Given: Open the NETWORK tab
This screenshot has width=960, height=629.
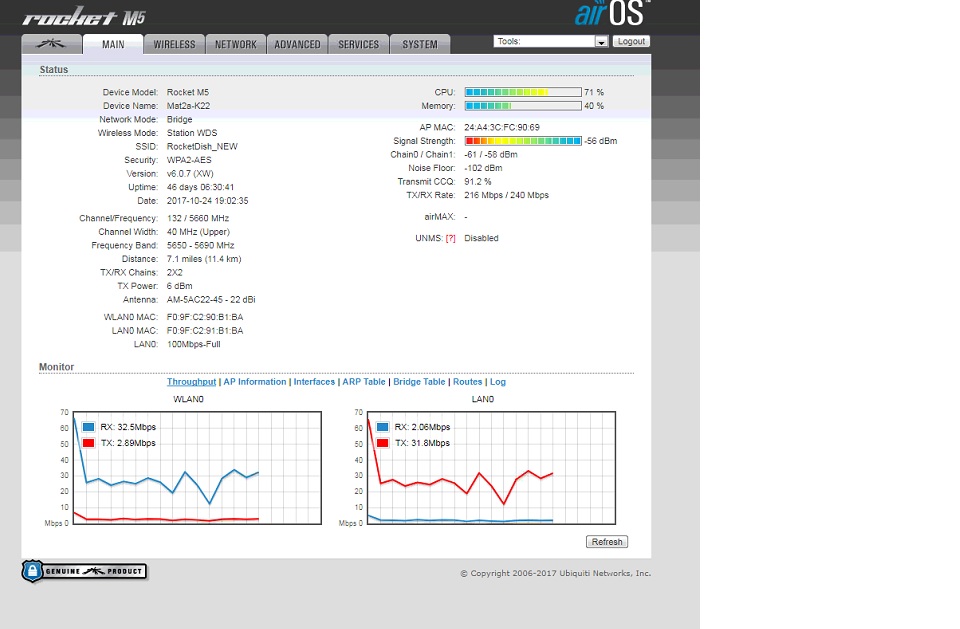Looking at the screenshot, I should pos(236,44).
